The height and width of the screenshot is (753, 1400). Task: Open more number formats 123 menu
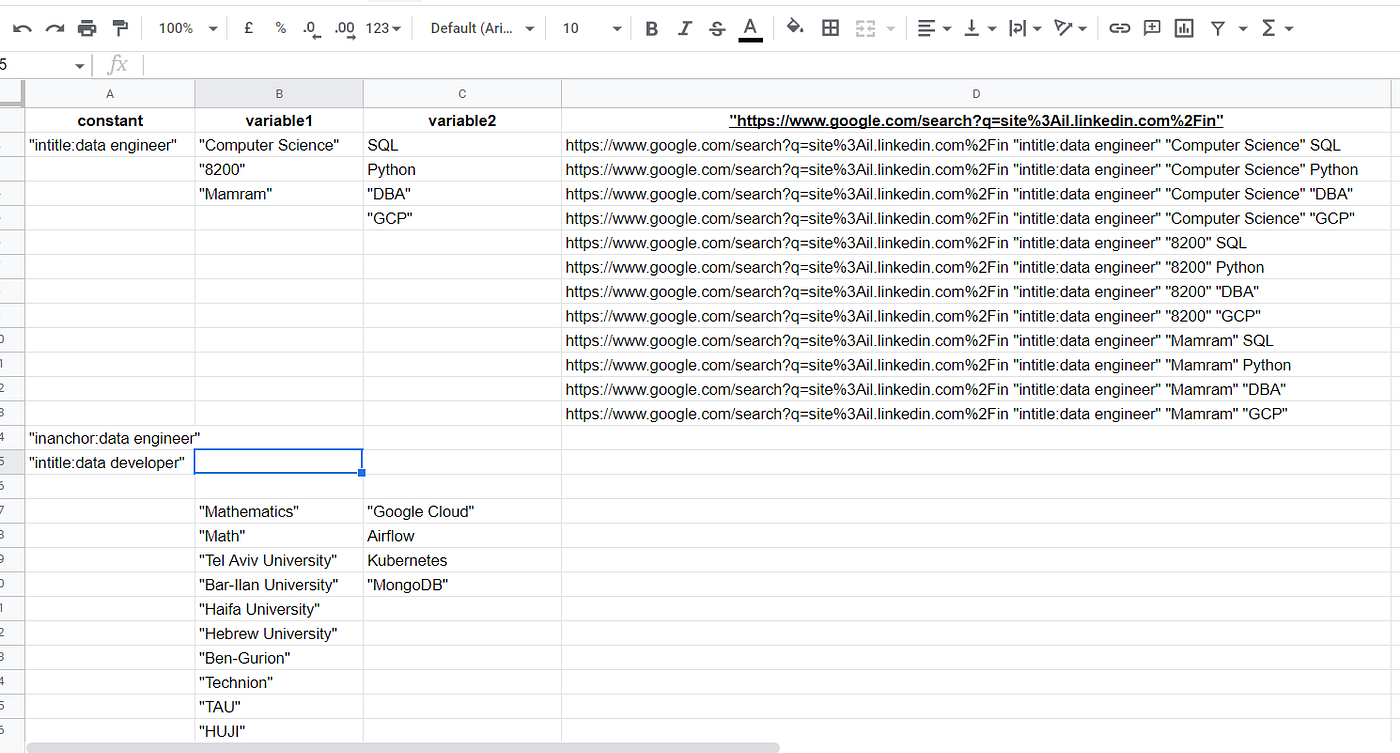click(384, 28)
